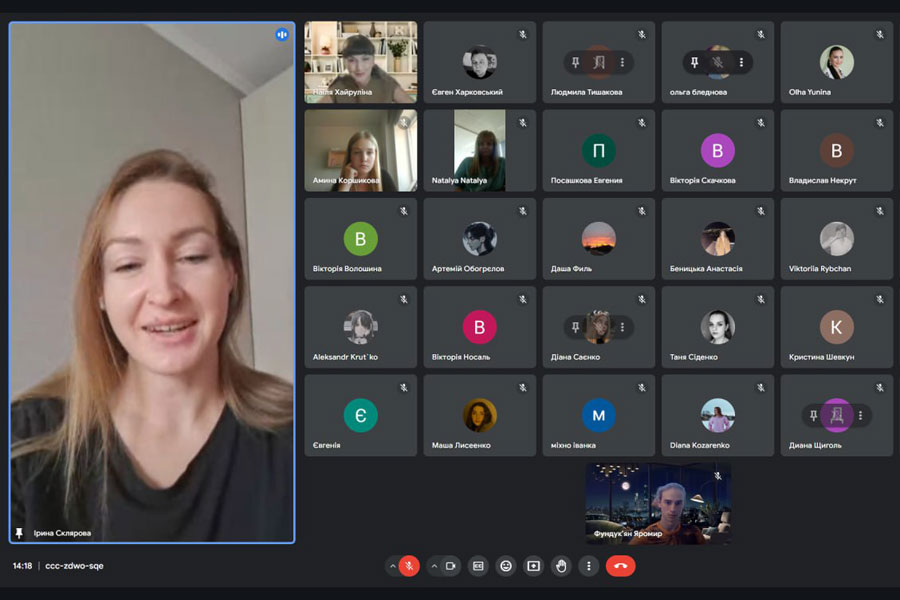This screenshot has height=600, width=900.
Task: Select Фундук'ян Яромир's video tile
Action: [x=658, y=504]
